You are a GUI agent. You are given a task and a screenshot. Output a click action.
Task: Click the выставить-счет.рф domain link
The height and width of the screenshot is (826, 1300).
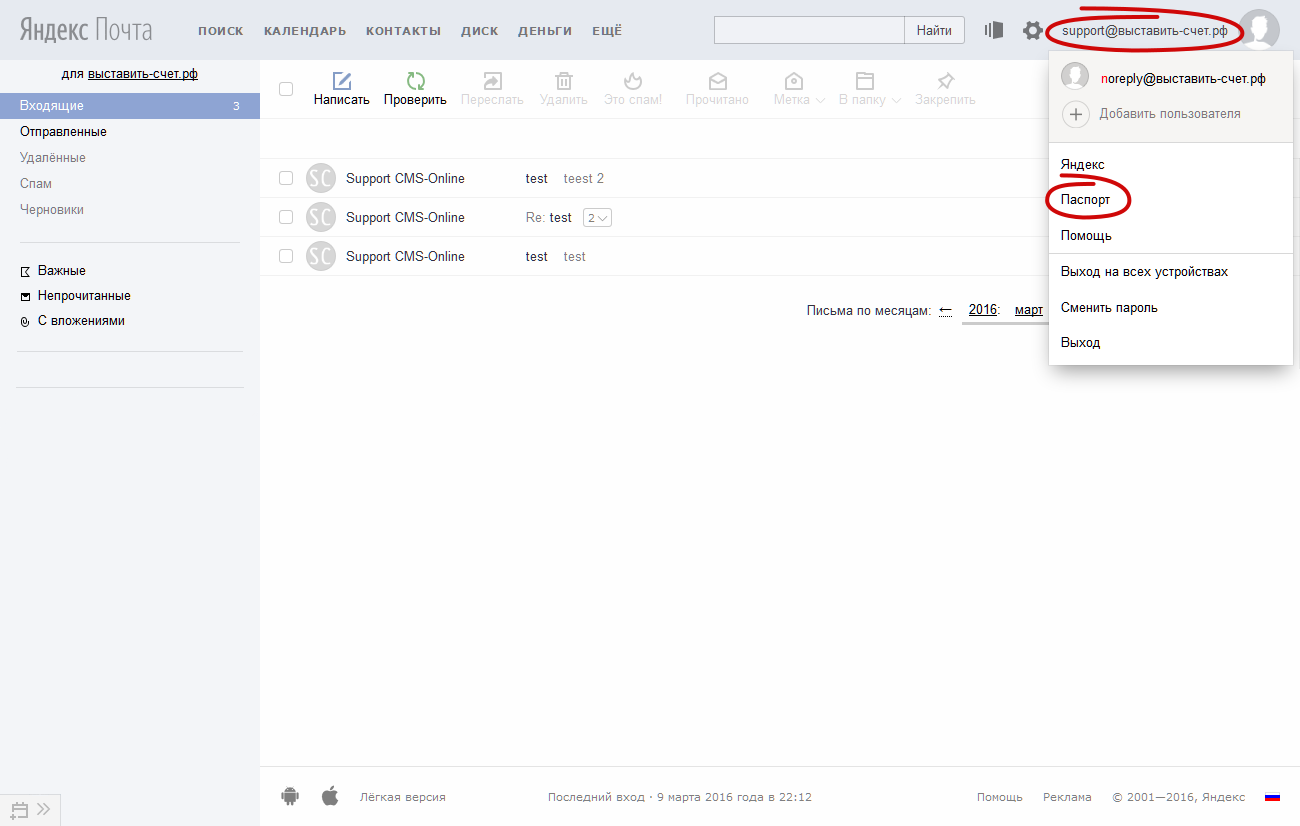pos(143,74)
